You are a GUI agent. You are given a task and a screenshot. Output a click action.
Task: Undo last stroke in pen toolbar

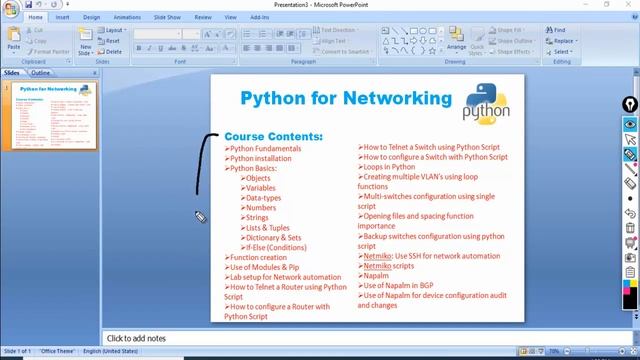(630, 213)
